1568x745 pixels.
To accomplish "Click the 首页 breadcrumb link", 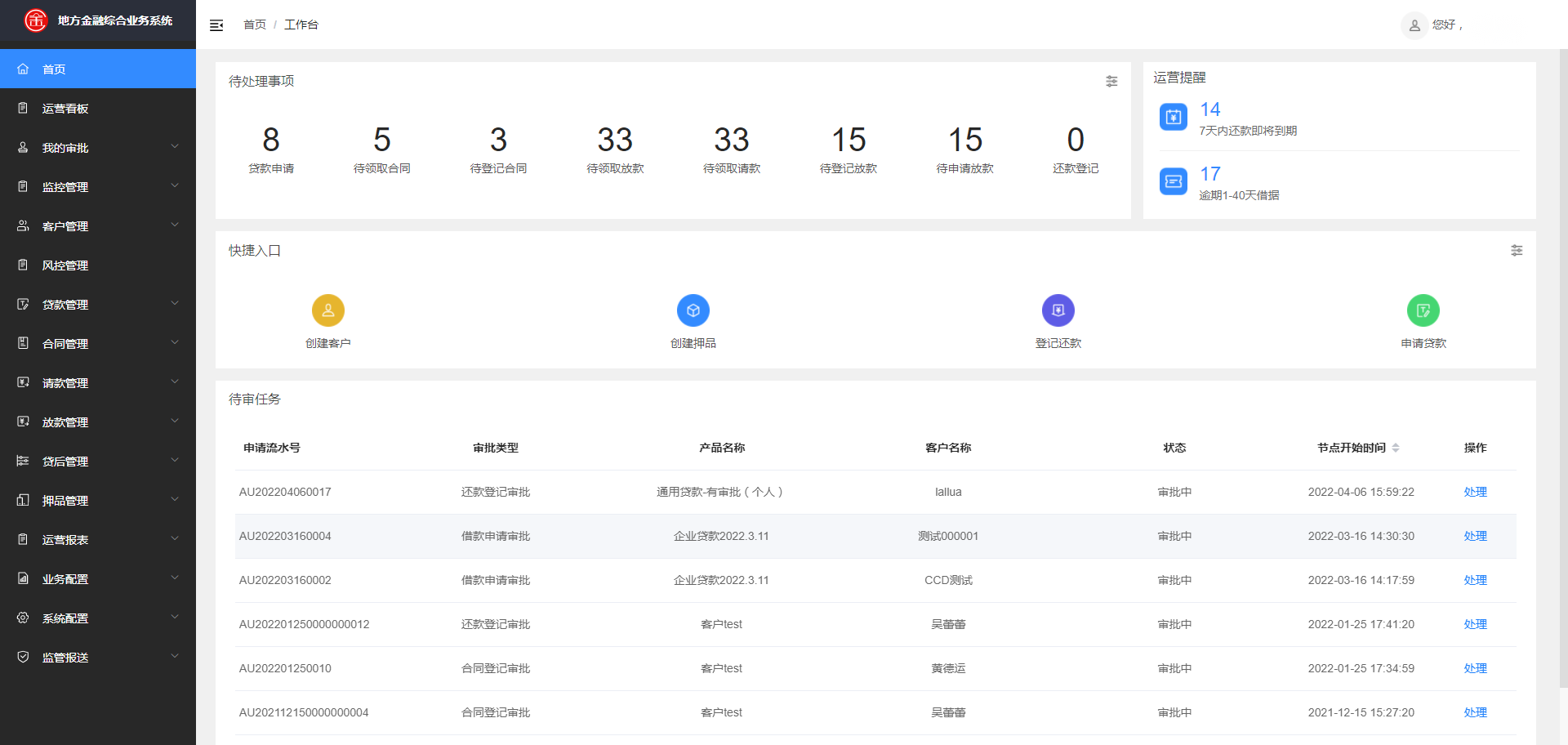I will pos(255,25).
